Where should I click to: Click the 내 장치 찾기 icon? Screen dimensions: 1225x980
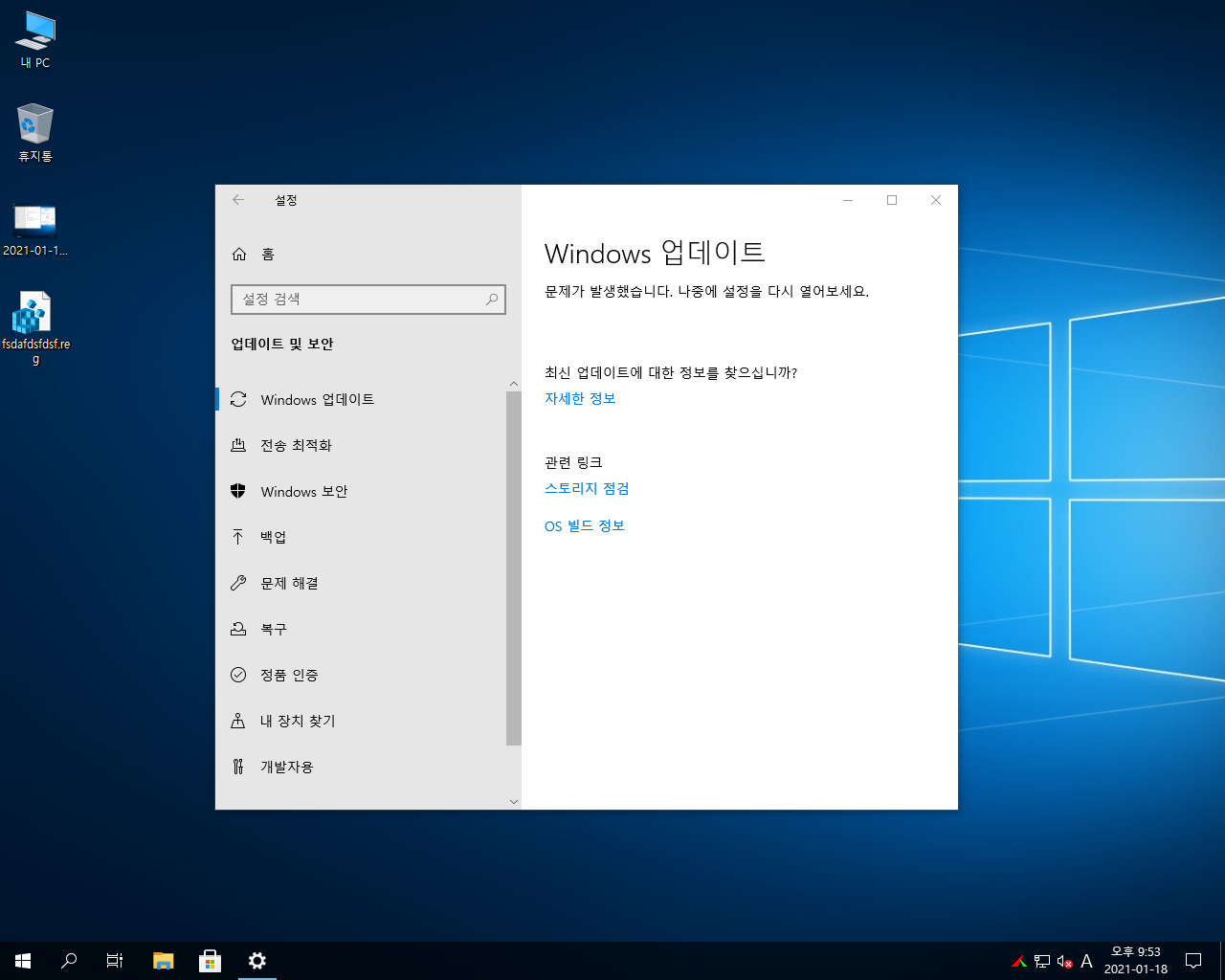[x=238, y=721]
